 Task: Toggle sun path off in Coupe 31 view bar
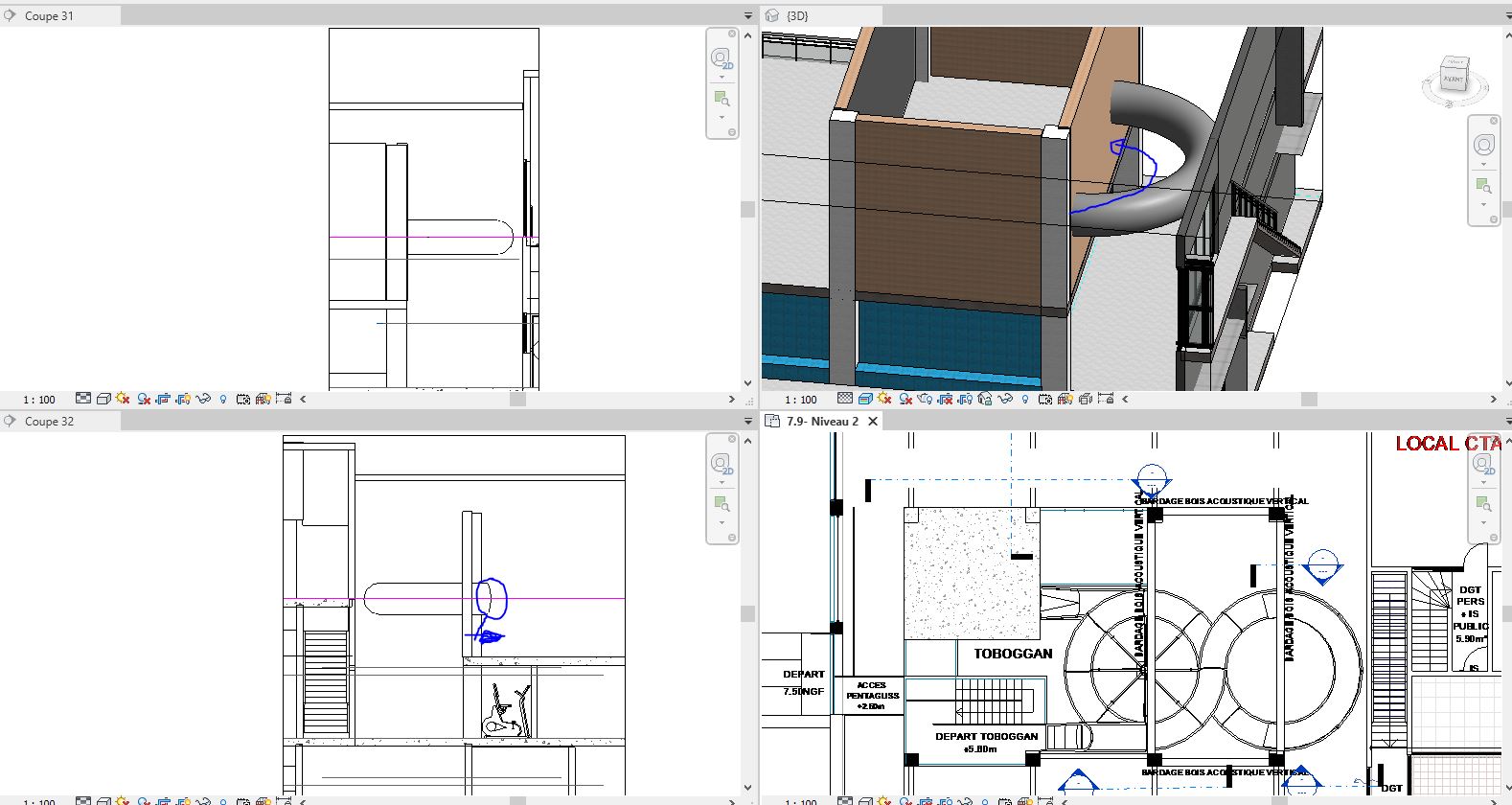coord(123,399)
